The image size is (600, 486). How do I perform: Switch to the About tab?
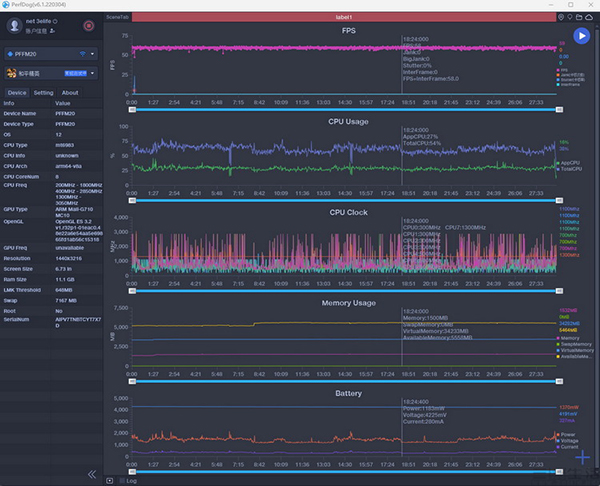pos(70,92)
